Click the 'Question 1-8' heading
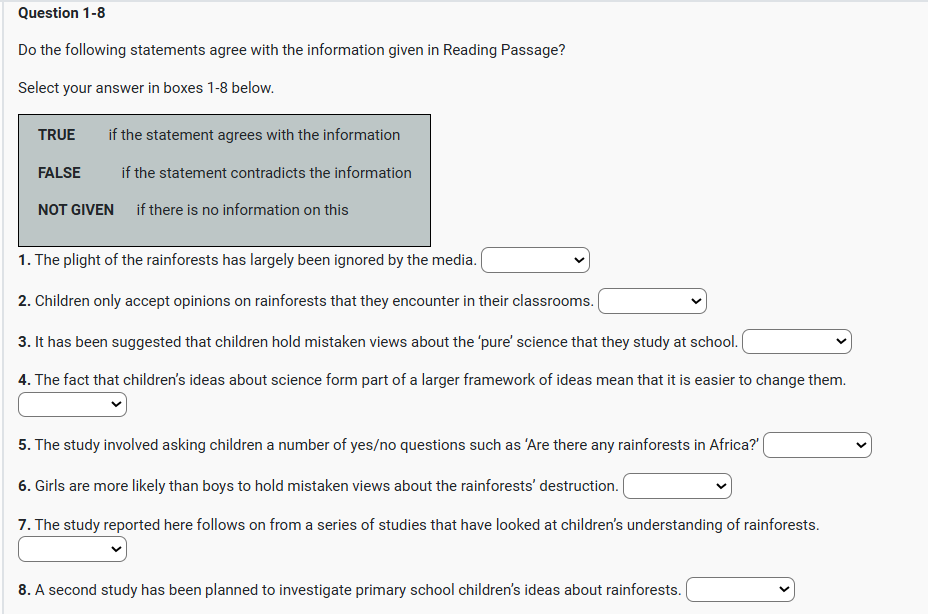This screenshot has height=614, width=928. tap(61, 13)
